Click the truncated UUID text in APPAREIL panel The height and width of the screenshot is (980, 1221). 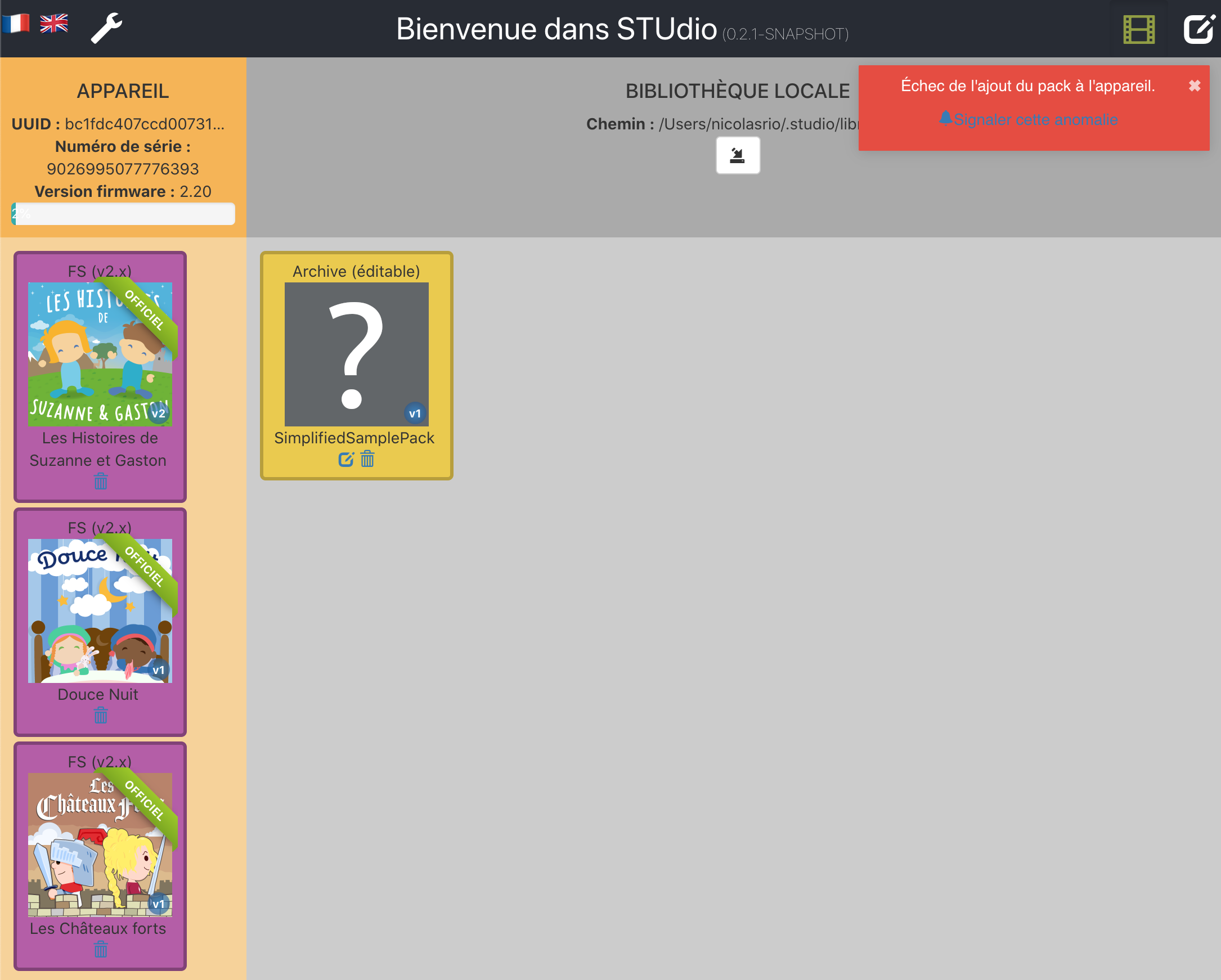[145, 124]
